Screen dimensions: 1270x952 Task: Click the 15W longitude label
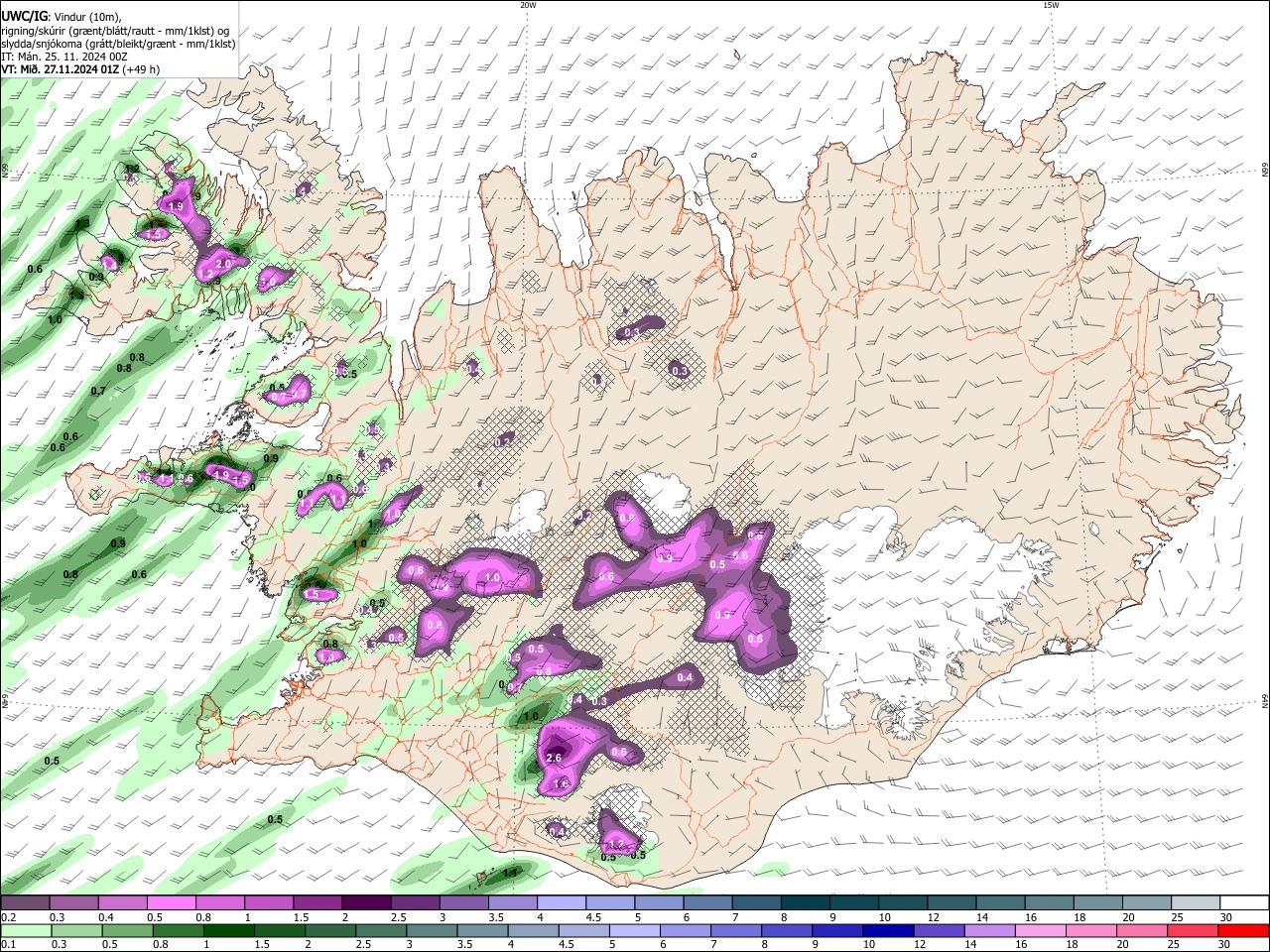[1051, 5]
